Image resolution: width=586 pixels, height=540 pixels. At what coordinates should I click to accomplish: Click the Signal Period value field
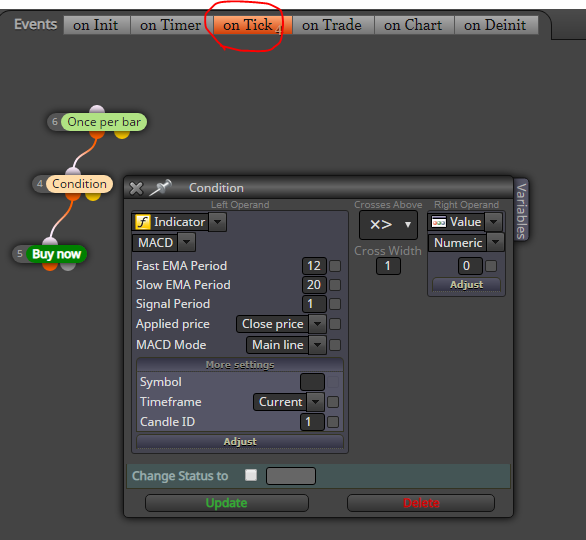pos(314,304)
